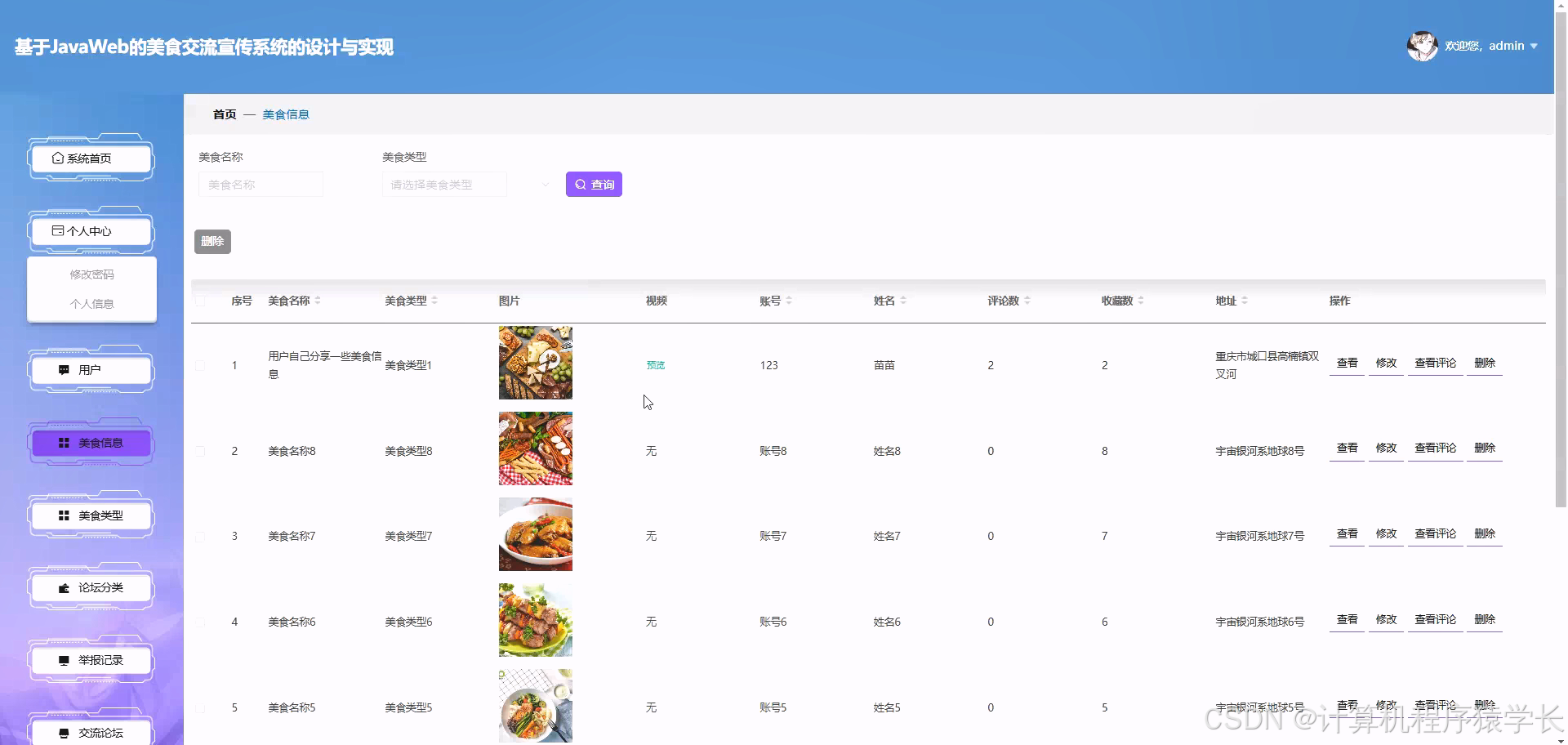The width and height of the screenshot is (1568, 745).
Task: Open 论坛分类 in the sidebar
Action: click(x=91, y=588)
